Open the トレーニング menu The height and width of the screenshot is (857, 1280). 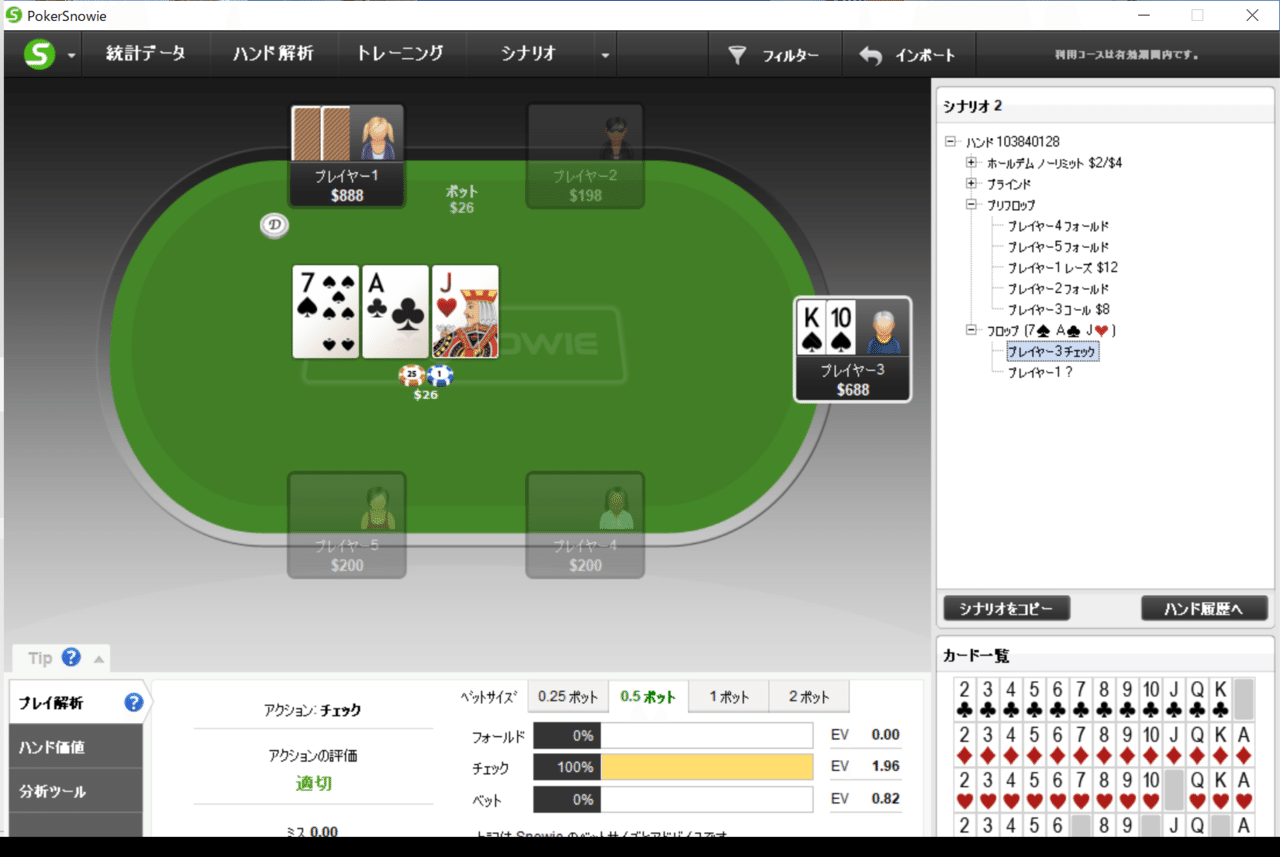tap(399, 54)
